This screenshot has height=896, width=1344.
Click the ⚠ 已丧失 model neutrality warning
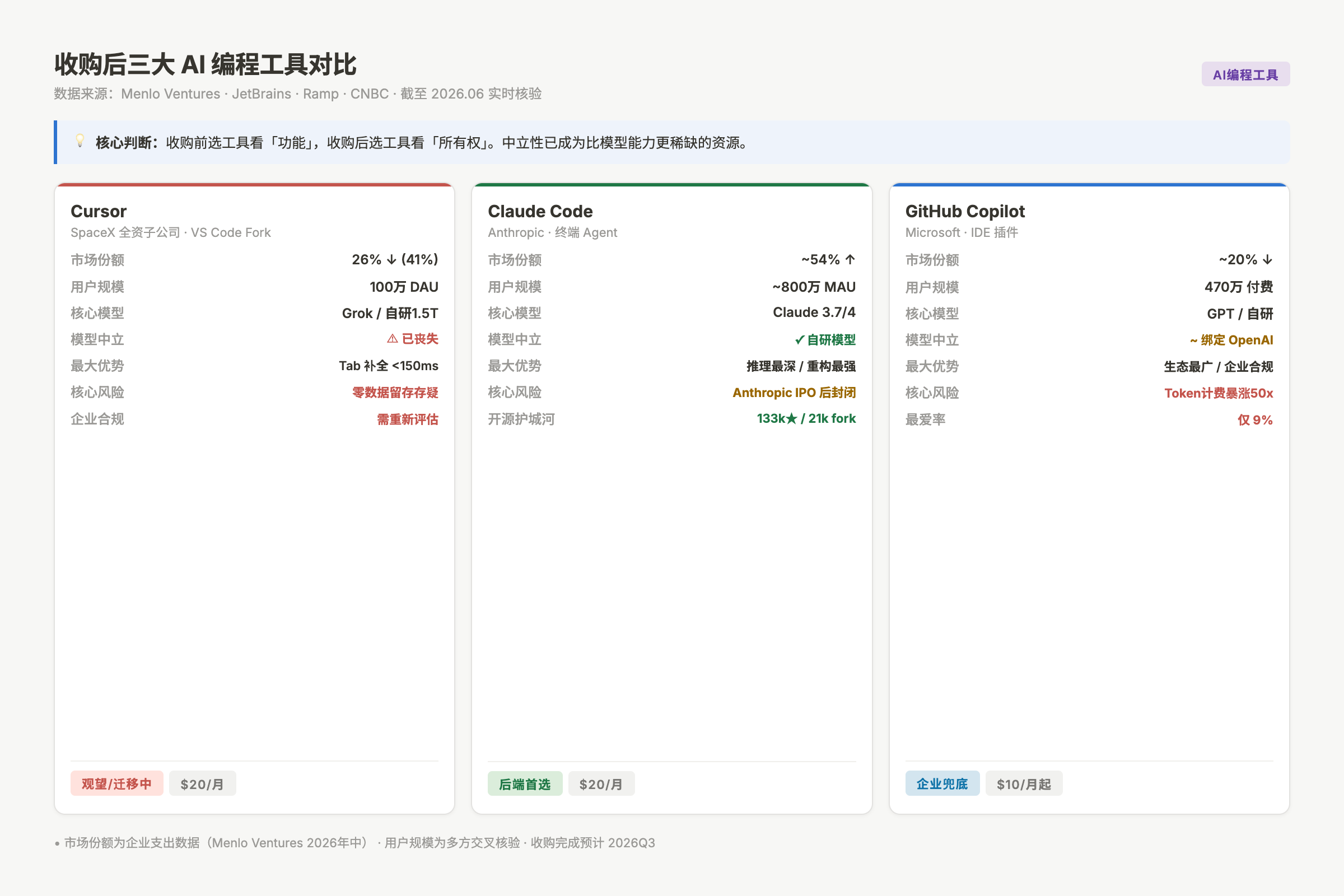pos(413,339)
